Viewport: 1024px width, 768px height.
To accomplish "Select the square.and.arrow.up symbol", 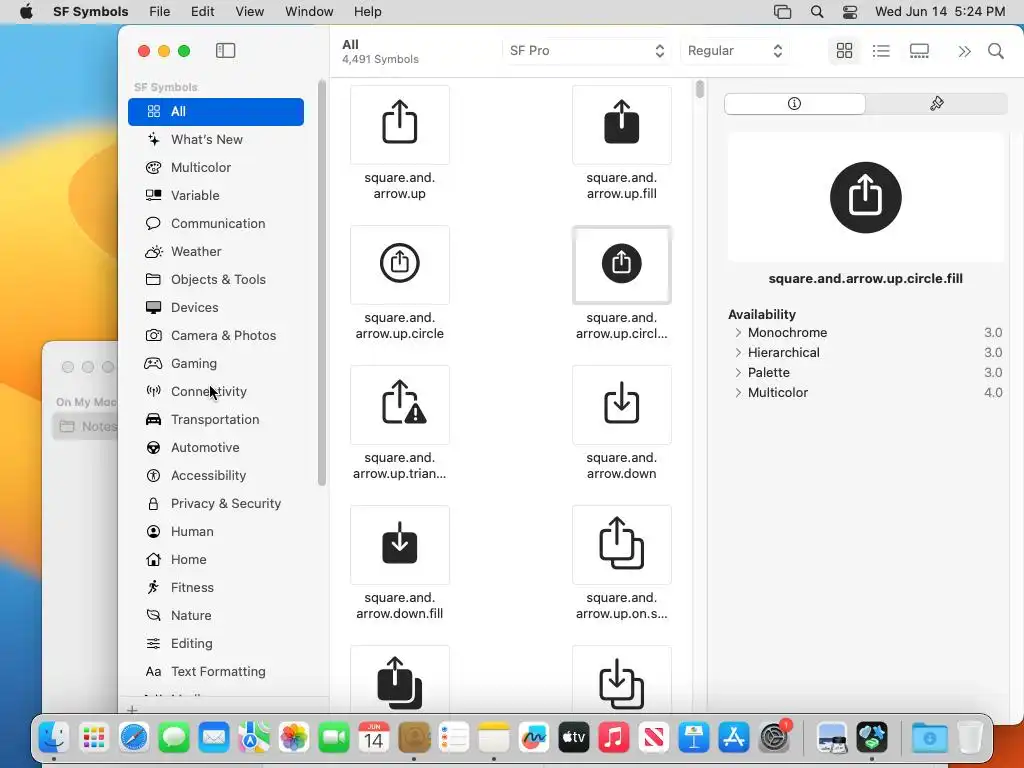I will click(400, 125).
